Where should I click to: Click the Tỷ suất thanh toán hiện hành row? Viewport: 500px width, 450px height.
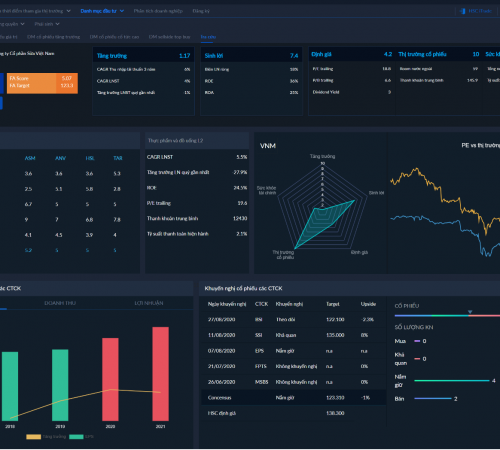pos(197,233)
